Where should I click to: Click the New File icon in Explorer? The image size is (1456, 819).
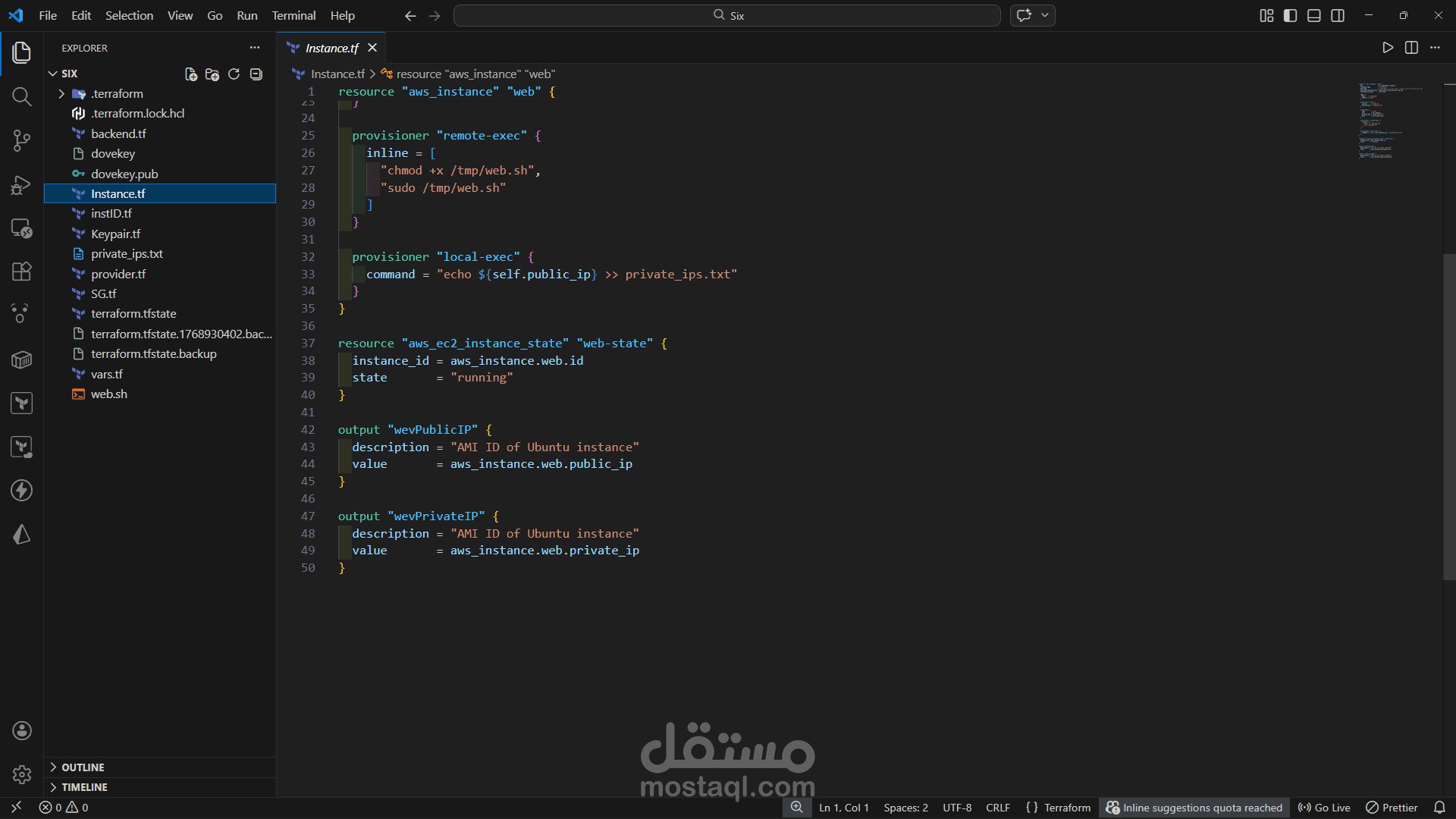(191, 74)
